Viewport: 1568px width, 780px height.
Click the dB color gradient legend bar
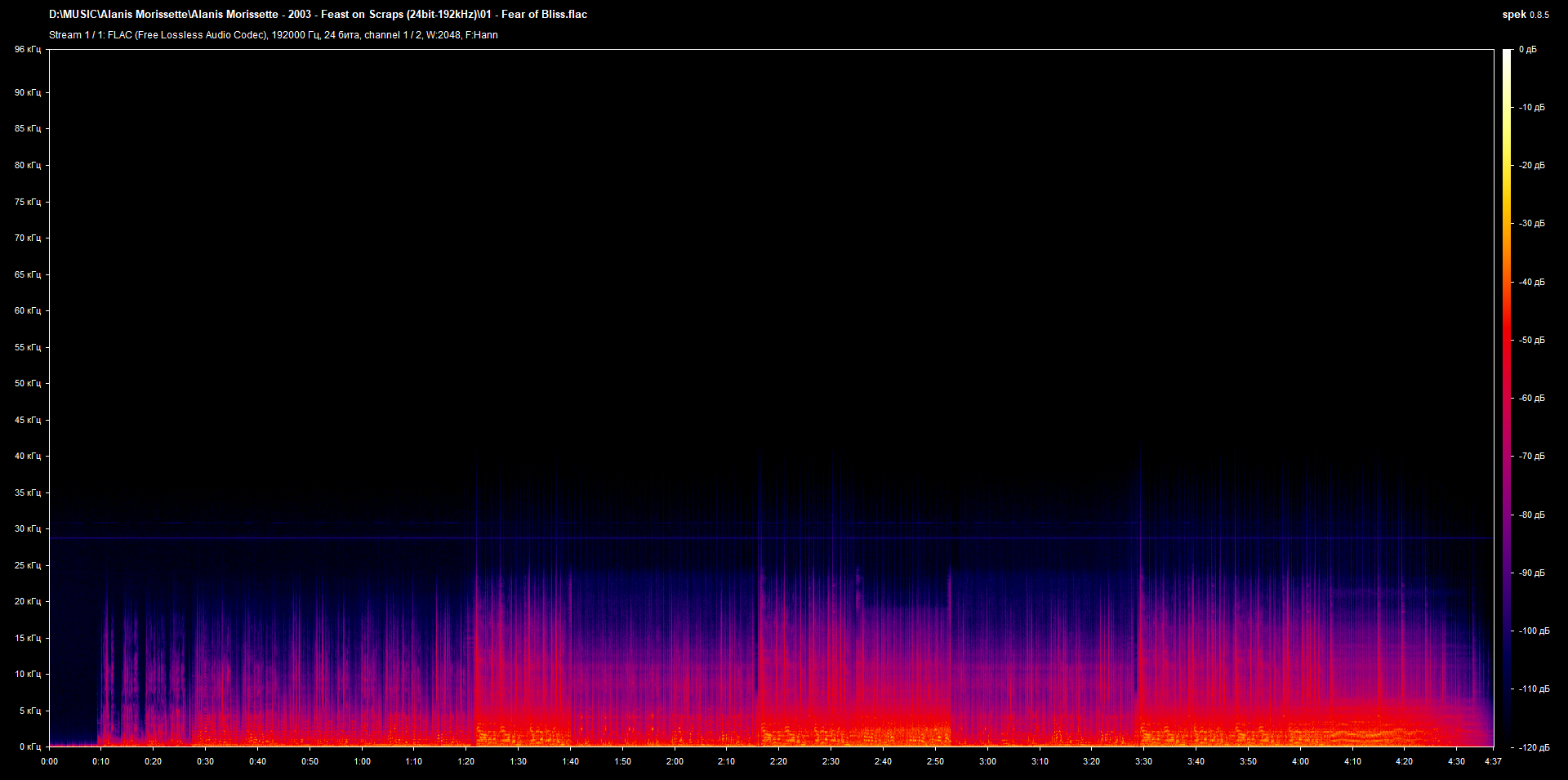point(1507,398)
